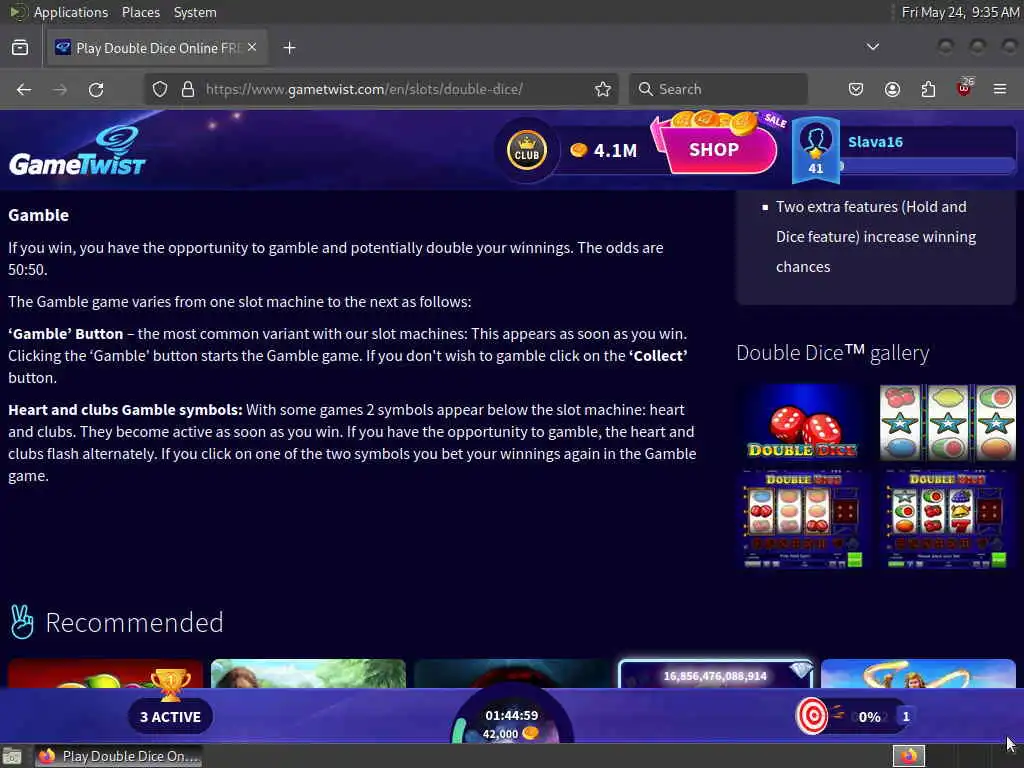The height and width of the screenshot is (768, 1024).
Task: Click the 0% mission progress indicator
Action: [x=869, y=717]
